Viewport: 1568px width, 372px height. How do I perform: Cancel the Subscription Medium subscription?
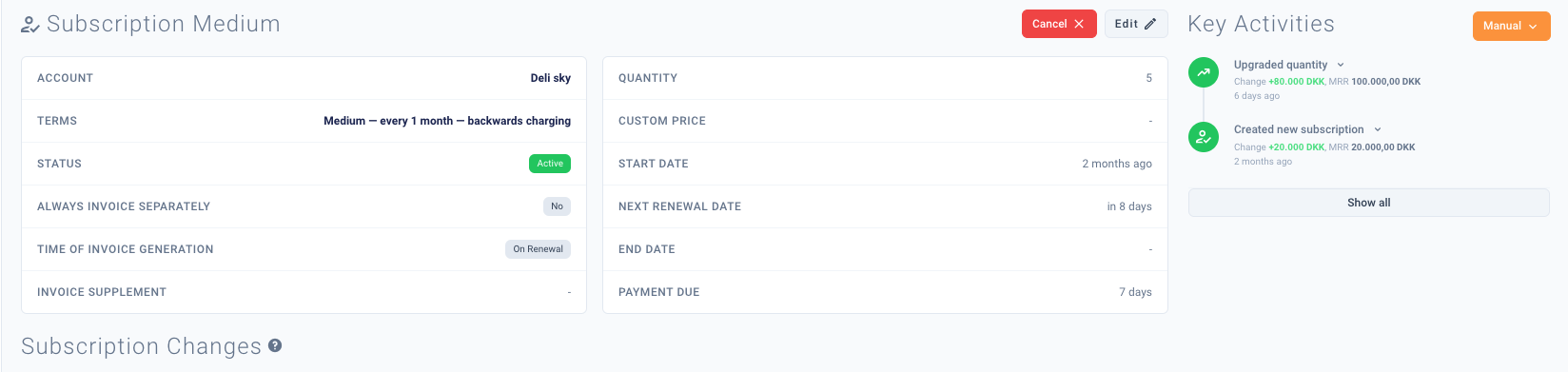[x=1059, y=24]
